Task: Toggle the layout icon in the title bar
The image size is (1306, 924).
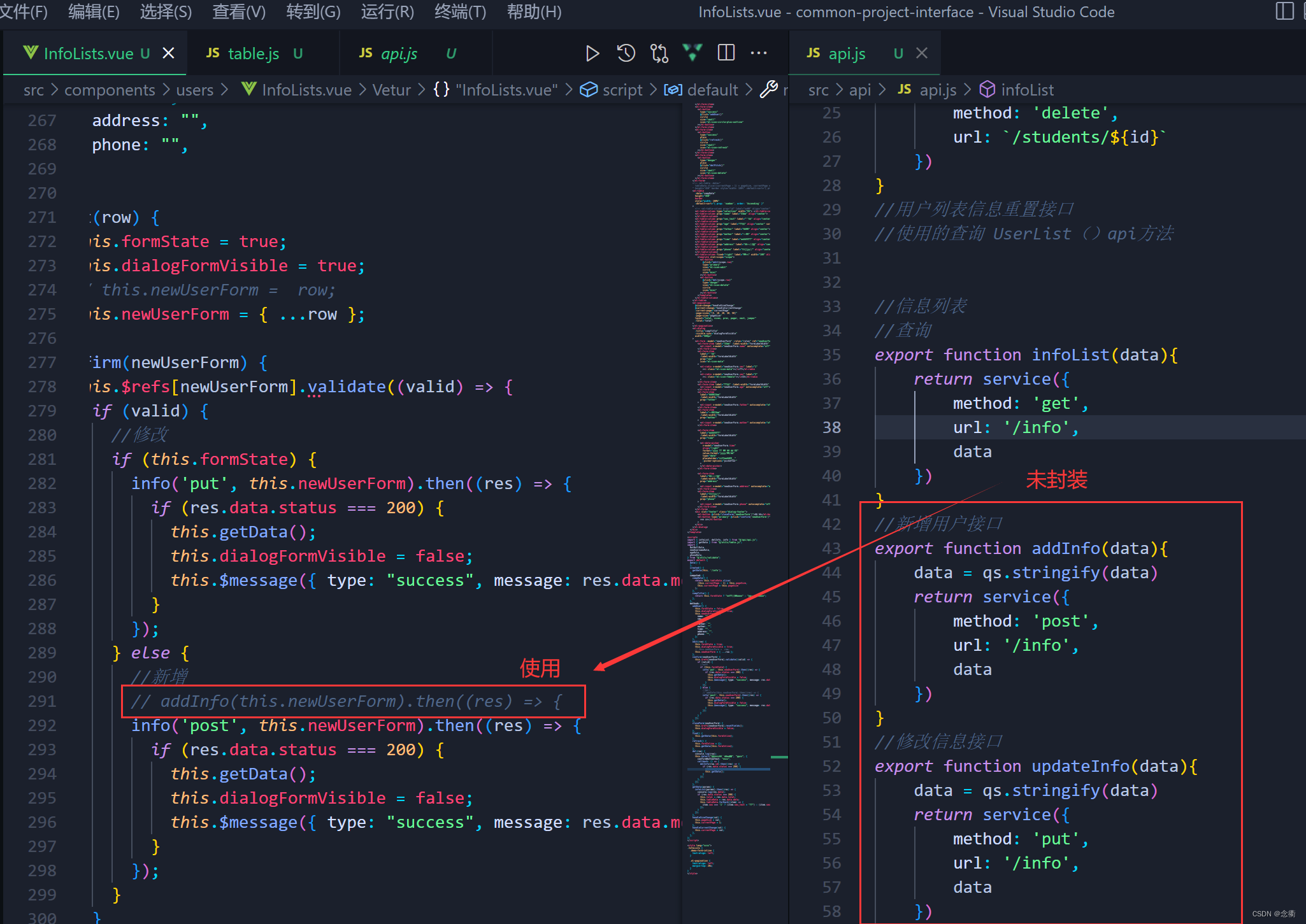Action: click(1284, 11)
